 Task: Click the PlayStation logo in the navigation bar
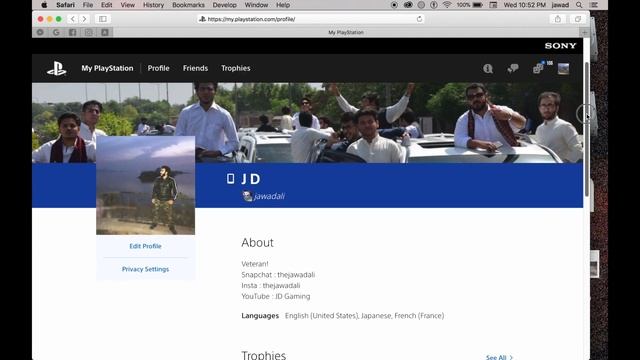pyautogui.click(x=56, y=69)
